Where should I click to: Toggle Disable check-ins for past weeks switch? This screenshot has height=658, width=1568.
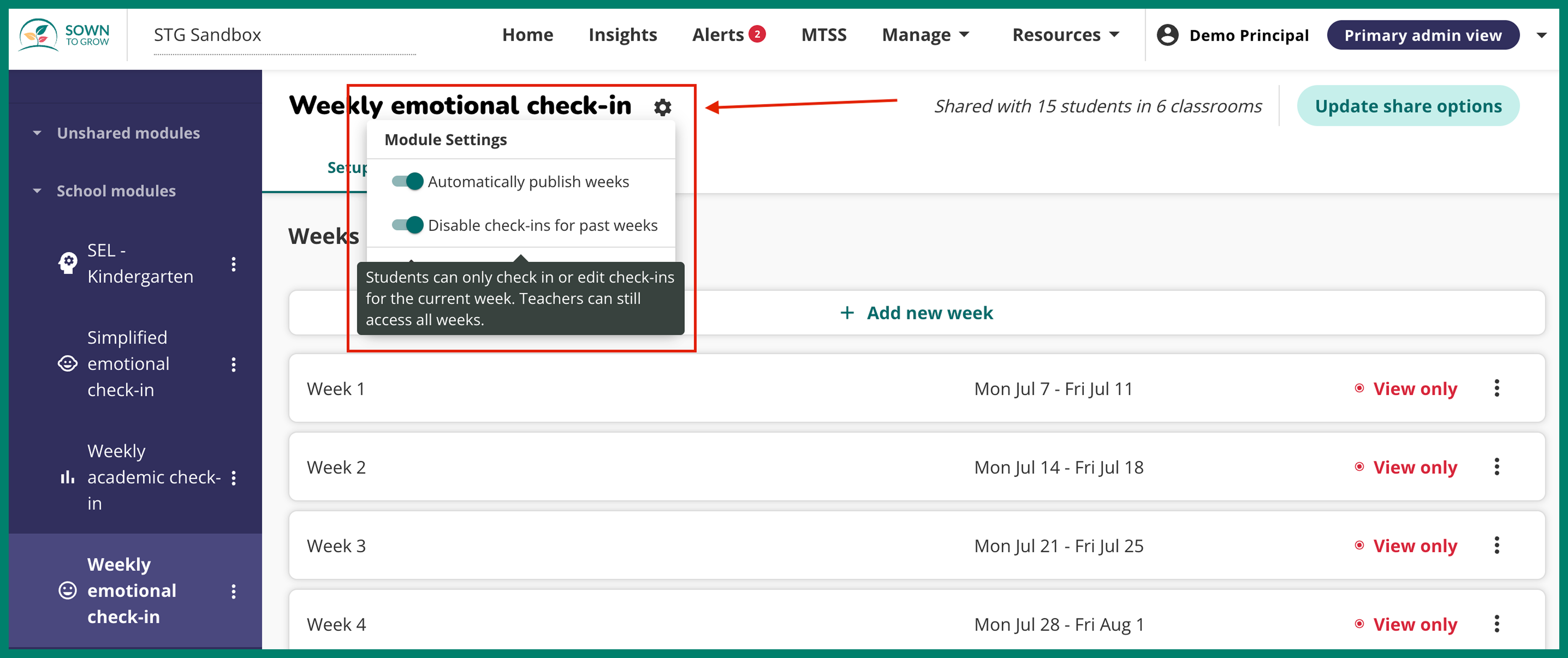coord(407,225)
